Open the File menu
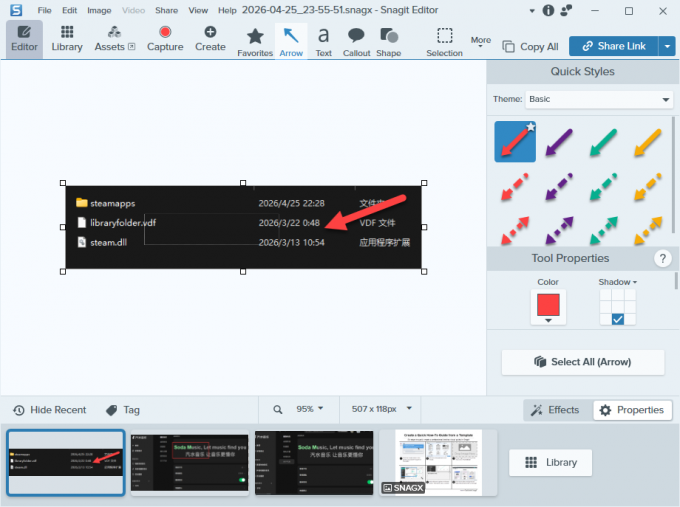This screenshot has width=680, height=507. (x=44, y=10)
